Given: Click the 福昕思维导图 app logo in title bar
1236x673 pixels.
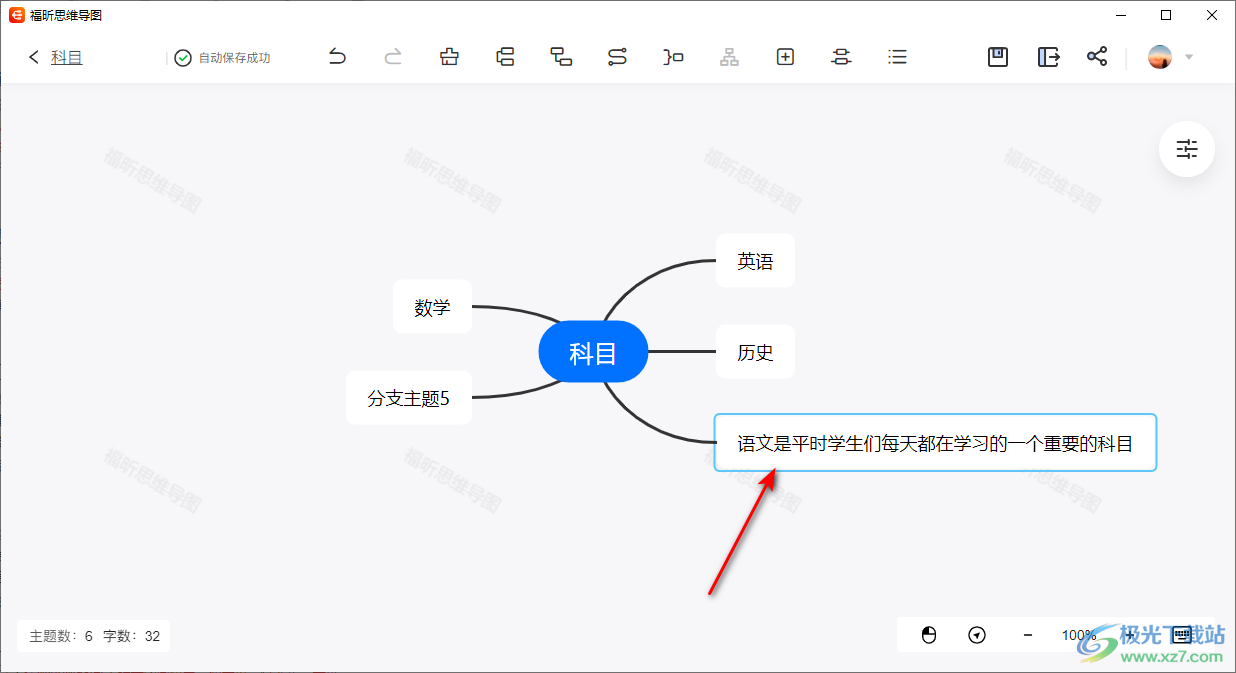Looking at the screenshot, I should point(16,15).
